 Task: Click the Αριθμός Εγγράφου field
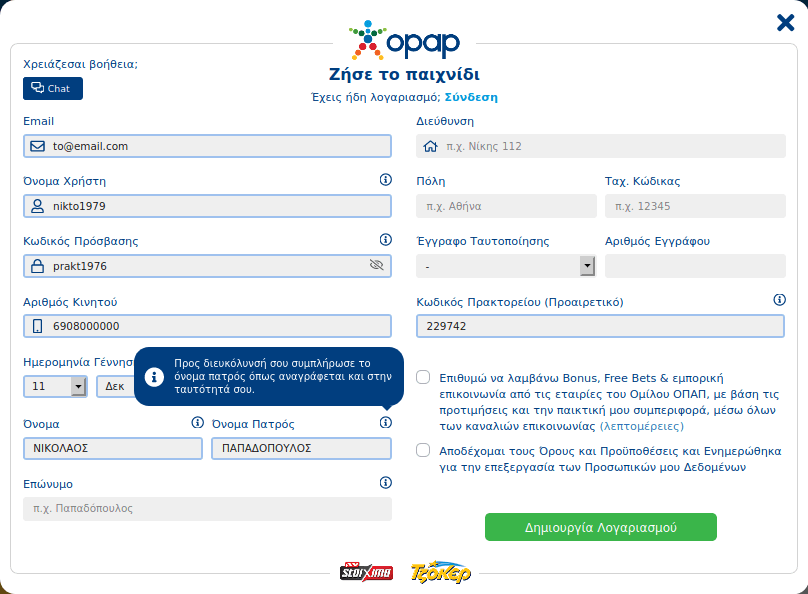point(695,266)
